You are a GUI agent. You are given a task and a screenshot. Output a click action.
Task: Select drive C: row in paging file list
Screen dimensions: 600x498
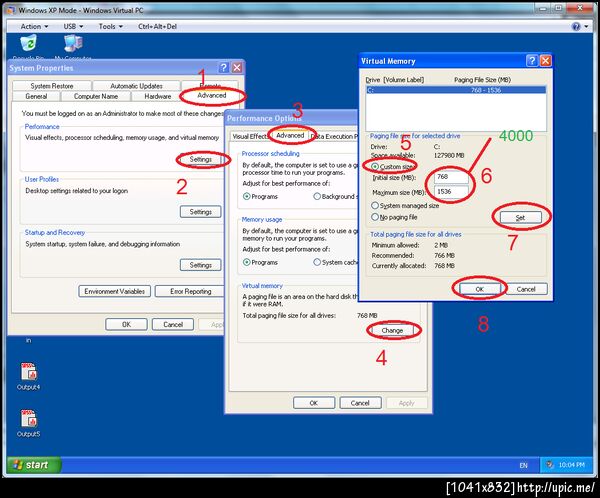pyautogui.click(x=456, y=90)
